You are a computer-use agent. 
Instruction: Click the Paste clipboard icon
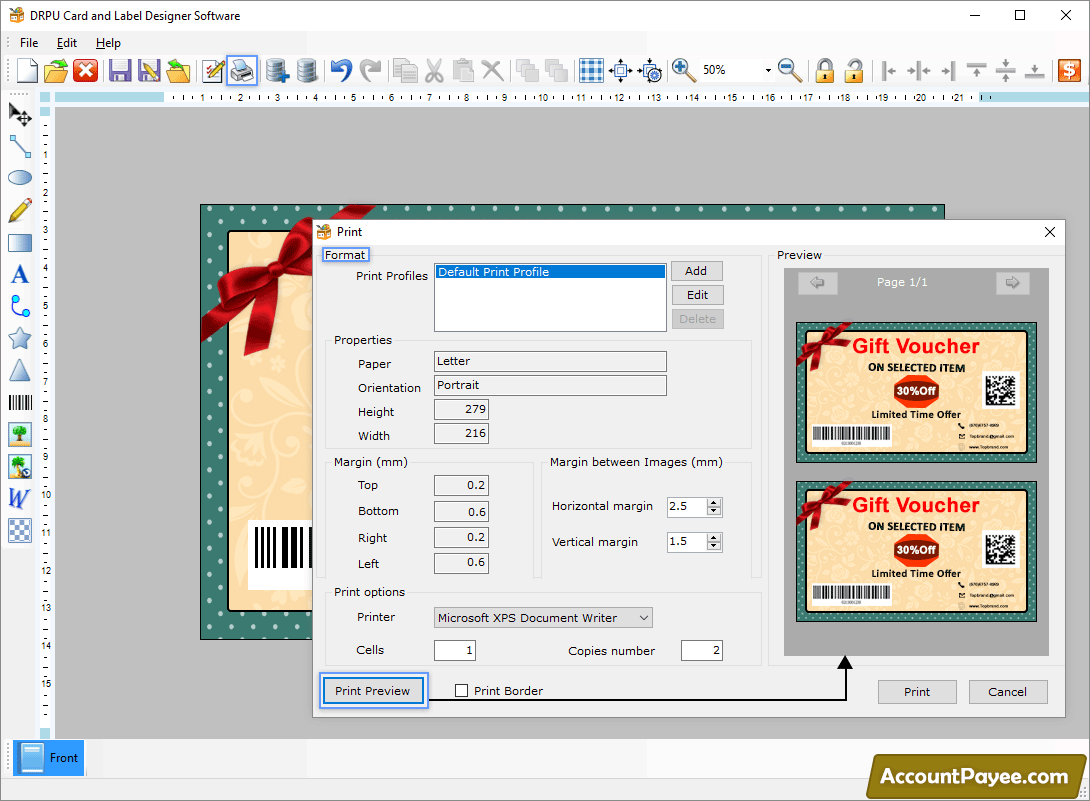point(463,70)
